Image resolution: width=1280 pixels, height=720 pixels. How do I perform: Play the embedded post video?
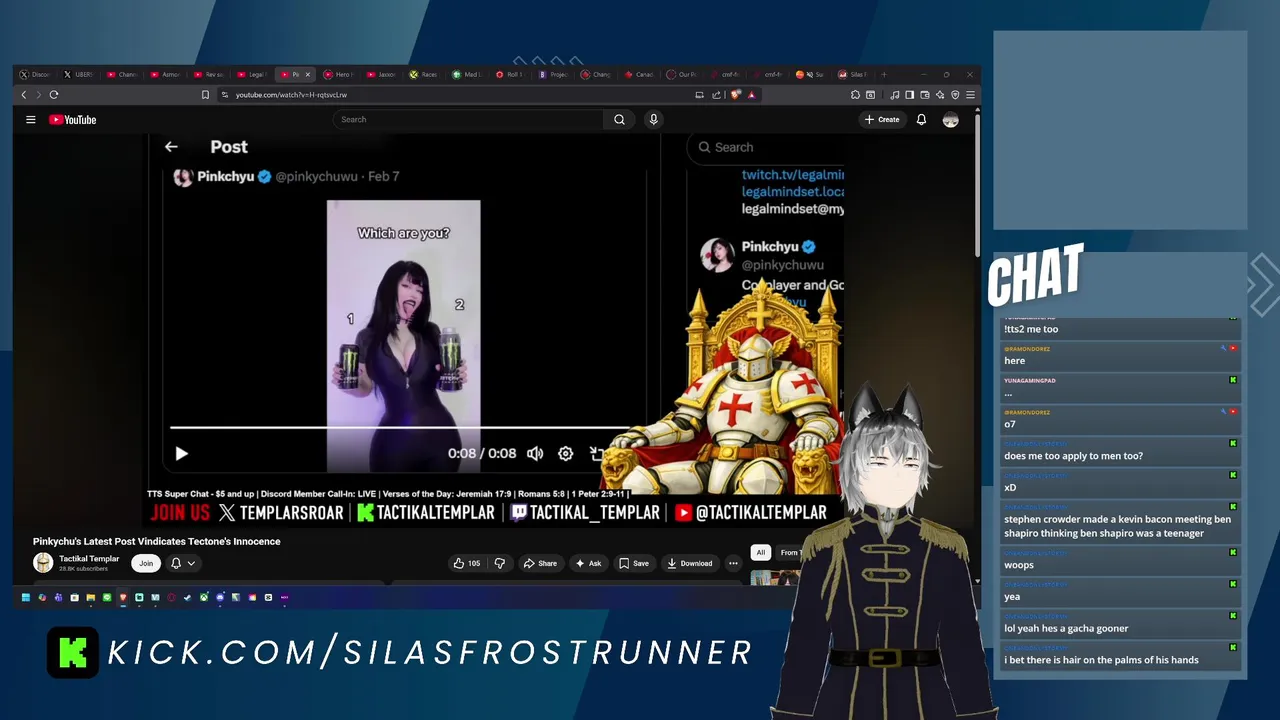(181, 453)
